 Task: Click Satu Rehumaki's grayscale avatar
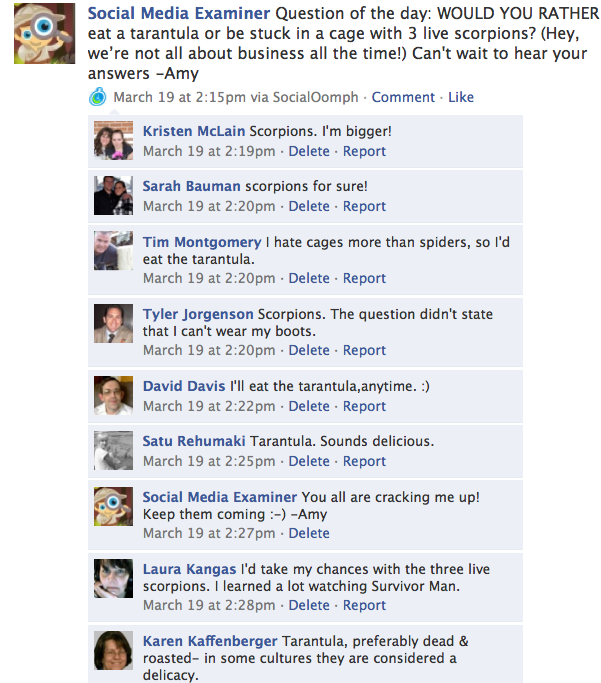114,451
